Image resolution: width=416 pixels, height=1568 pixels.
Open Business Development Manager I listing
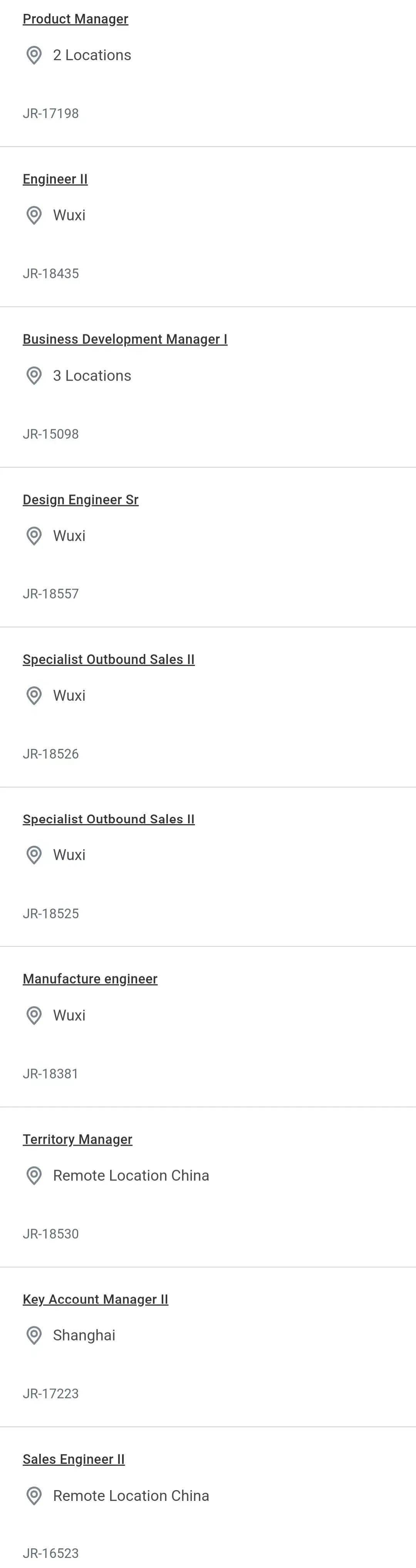pyautogui.click(x=125, y=339)
